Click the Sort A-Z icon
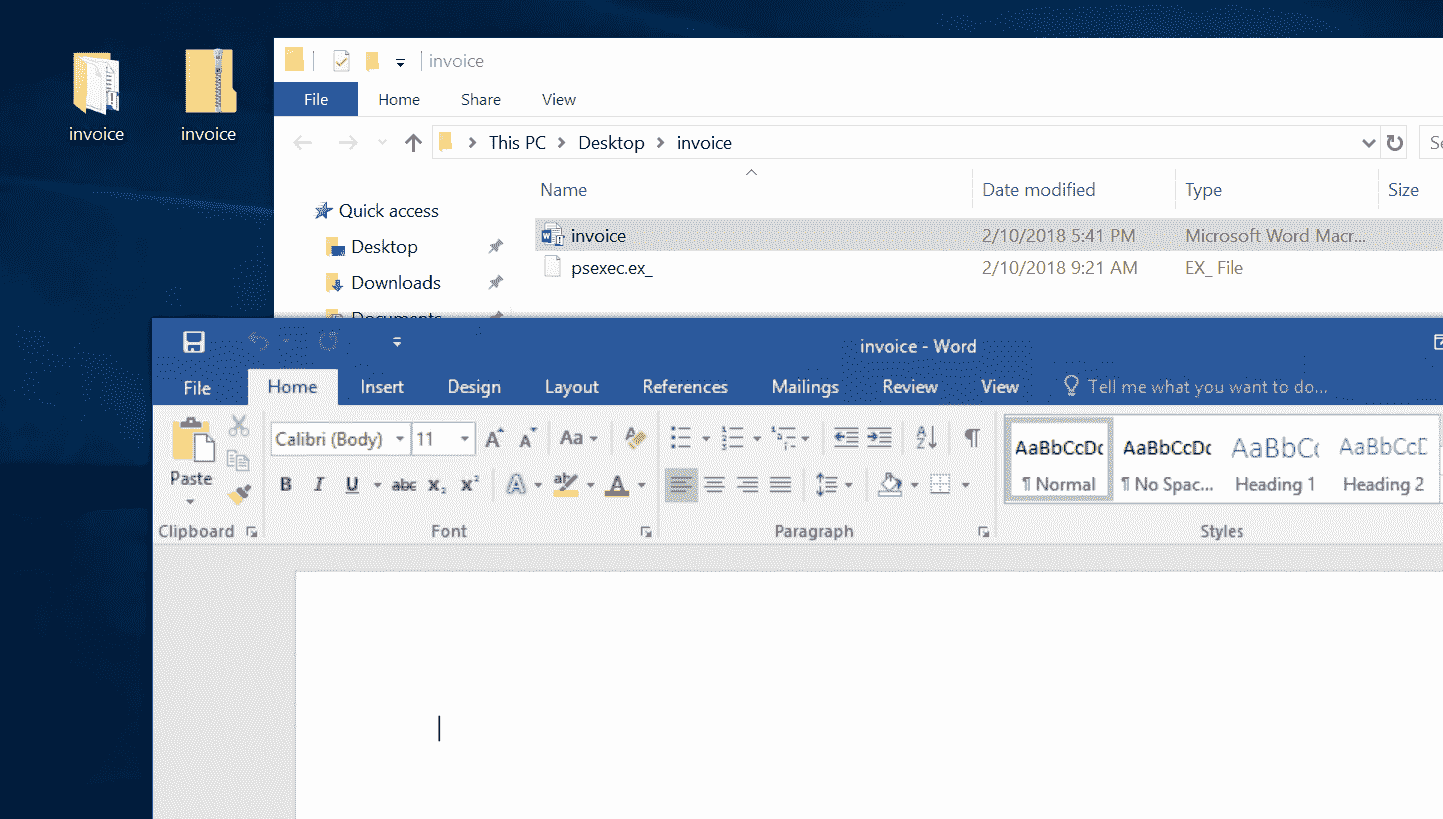Screen dimensions: 1443x819 927,438
